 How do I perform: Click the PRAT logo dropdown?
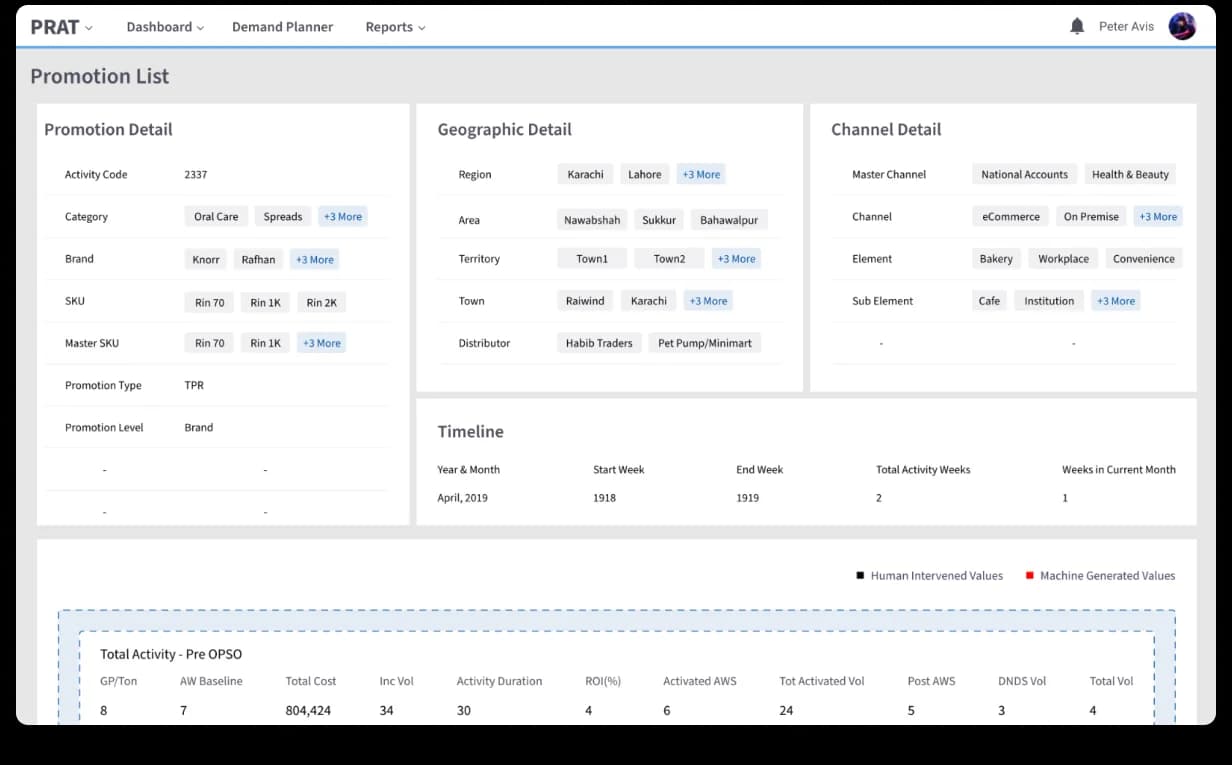tap(61, 27)
